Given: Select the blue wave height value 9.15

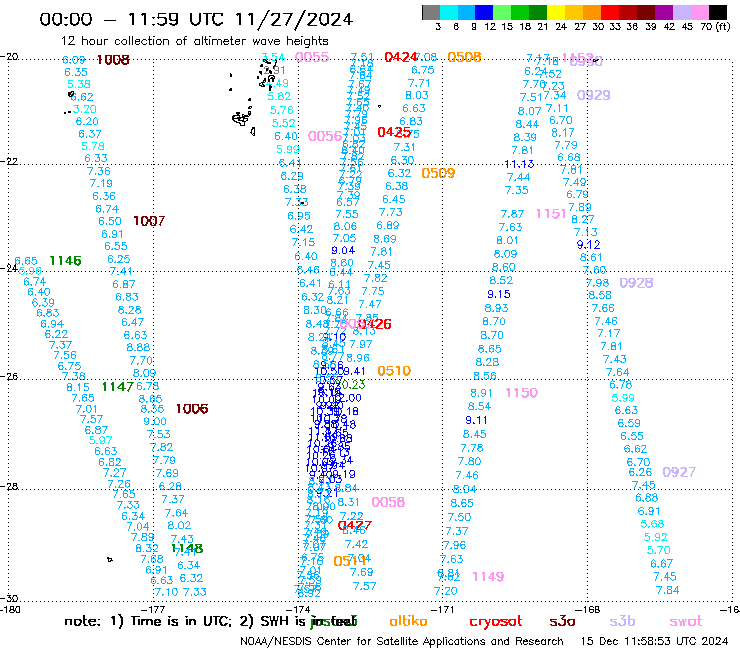Looking at the screenshot, I should (499, 294).
